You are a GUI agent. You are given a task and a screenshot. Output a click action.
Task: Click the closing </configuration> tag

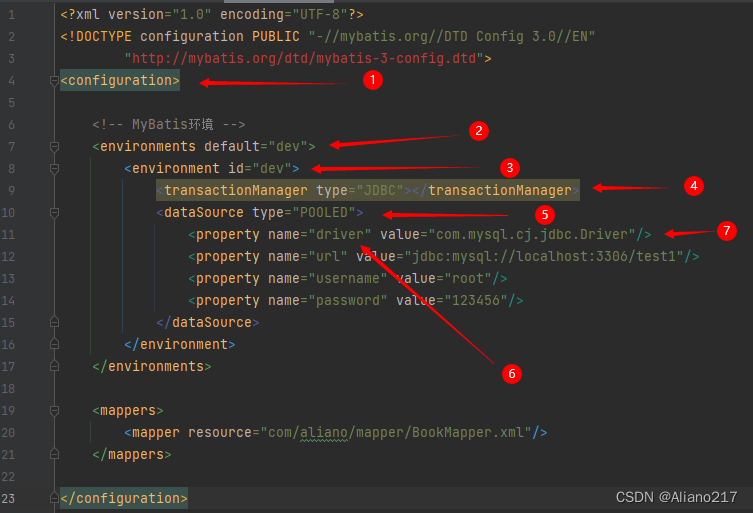124,498
